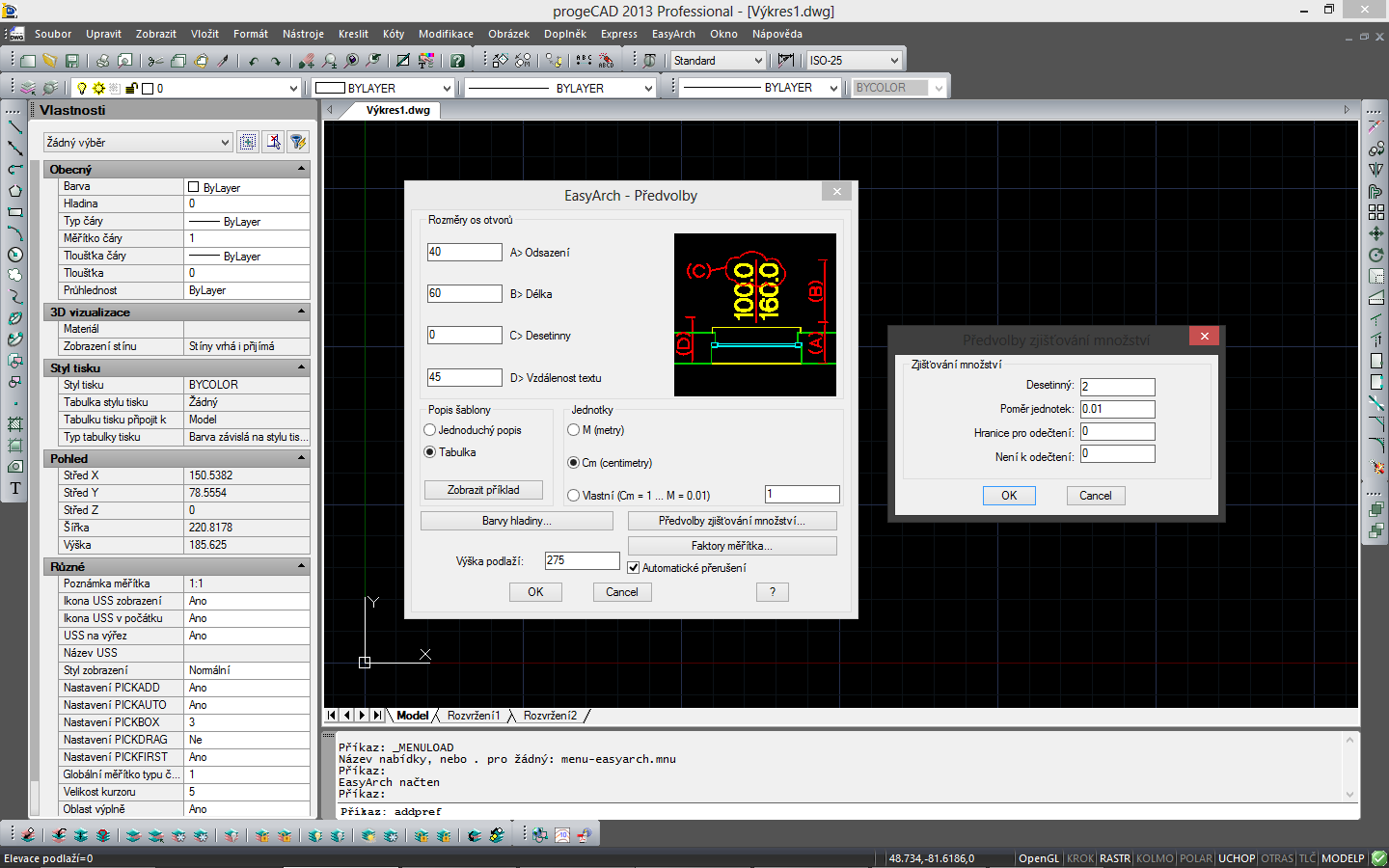Screen dimensions: 1389x868
Task: Toggle the Automatické přerušení checkbox
Action: pos(634,568)
